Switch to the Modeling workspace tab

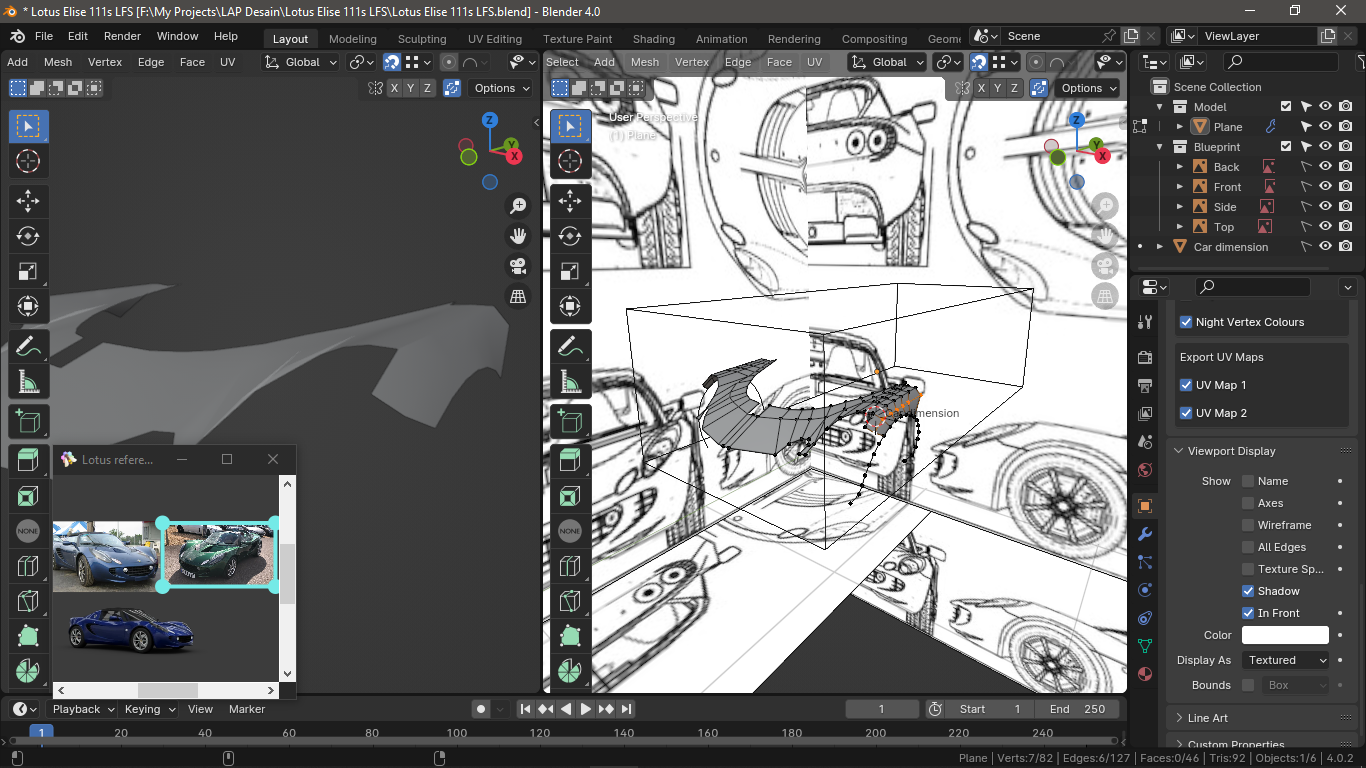tap(353, 39)
